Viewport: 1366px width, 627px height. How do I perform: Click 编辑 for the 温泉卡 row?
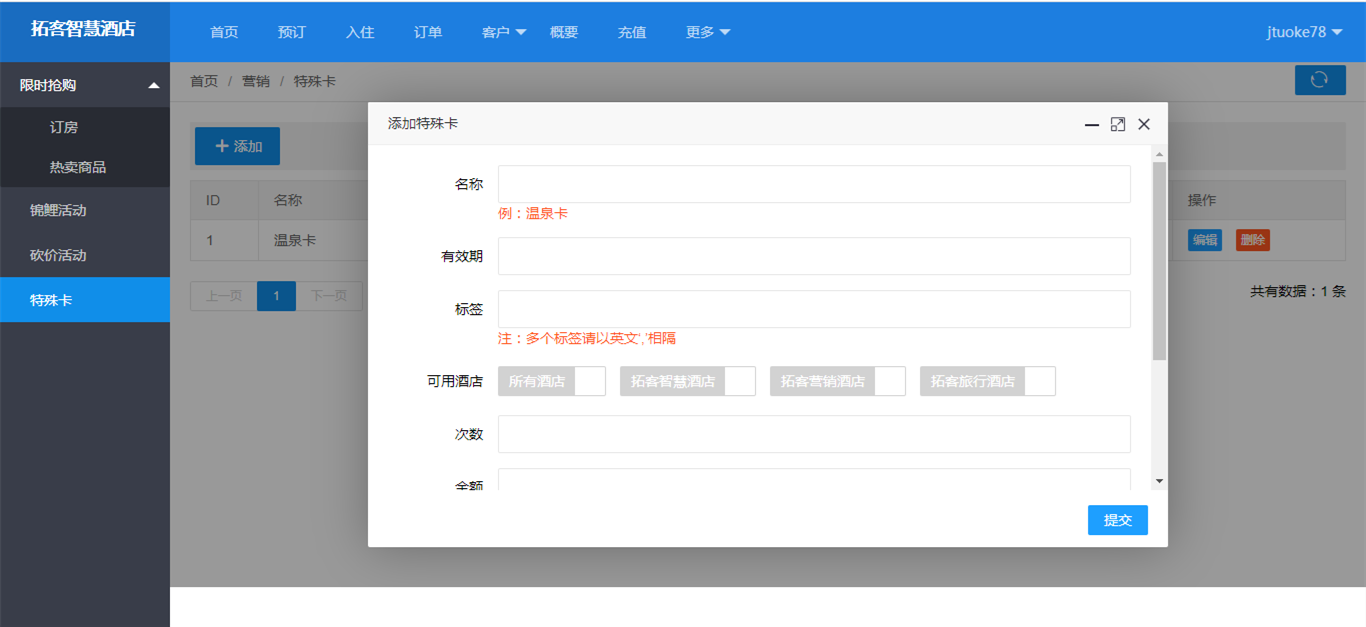[x=1205, y=240]
